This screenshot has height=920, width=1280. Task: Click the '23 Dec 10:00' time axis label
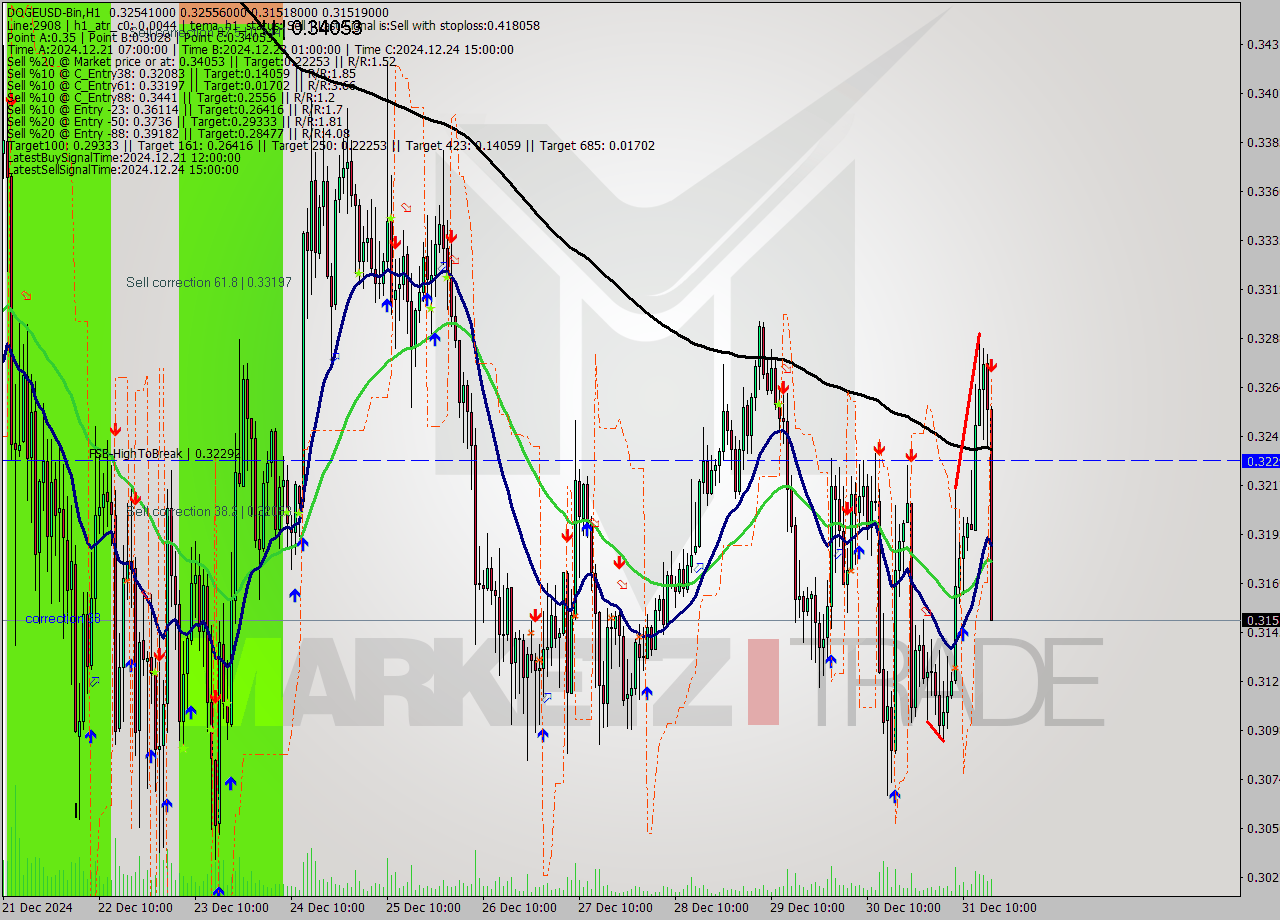pyautogui.click(x=231, y=908)
